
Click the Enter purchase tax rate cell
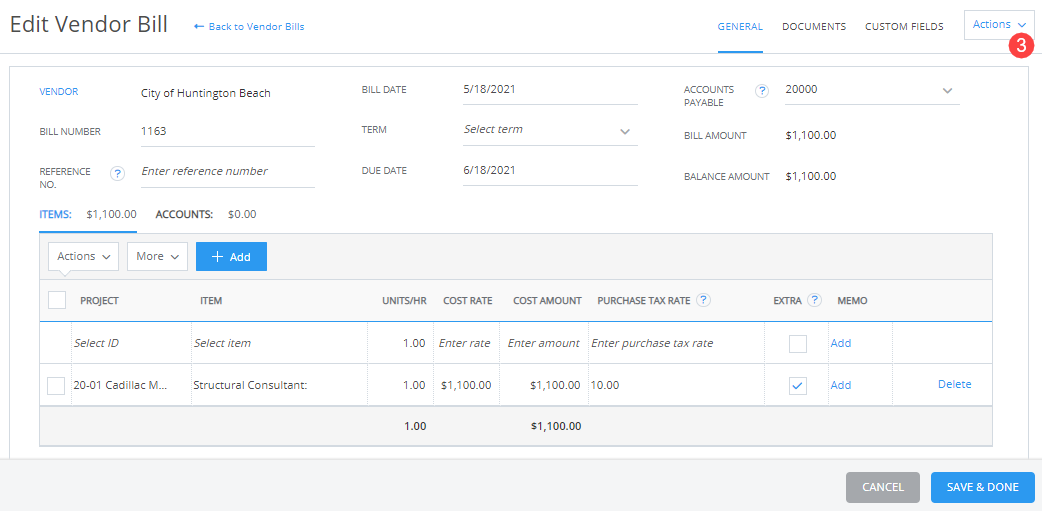coord(677,344)
